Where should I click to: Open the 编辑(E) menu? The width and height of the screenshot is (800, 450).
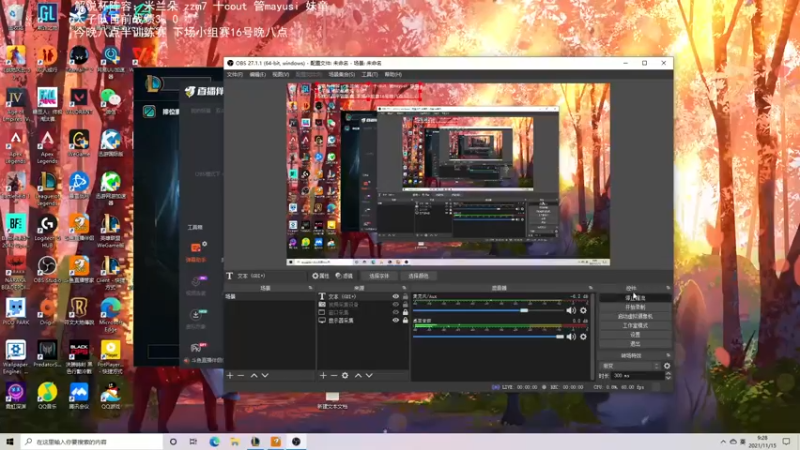click(258, 74)
